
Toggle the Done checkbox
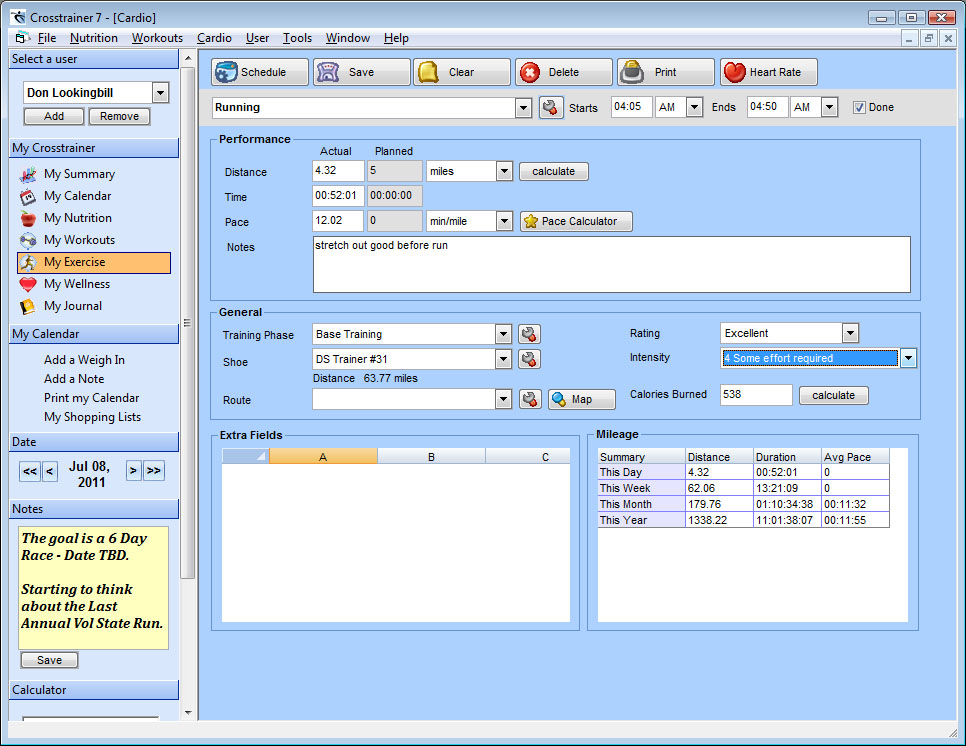click(859, 107)
